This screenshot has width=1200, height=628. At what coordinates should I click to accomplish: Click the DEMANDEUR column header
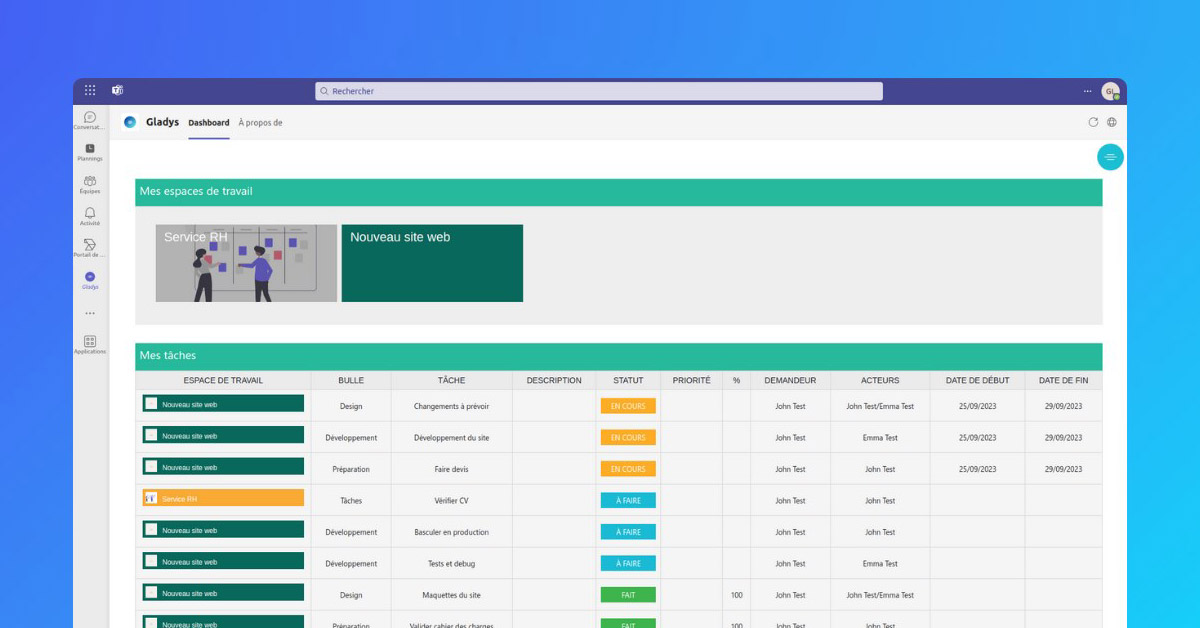790,380
